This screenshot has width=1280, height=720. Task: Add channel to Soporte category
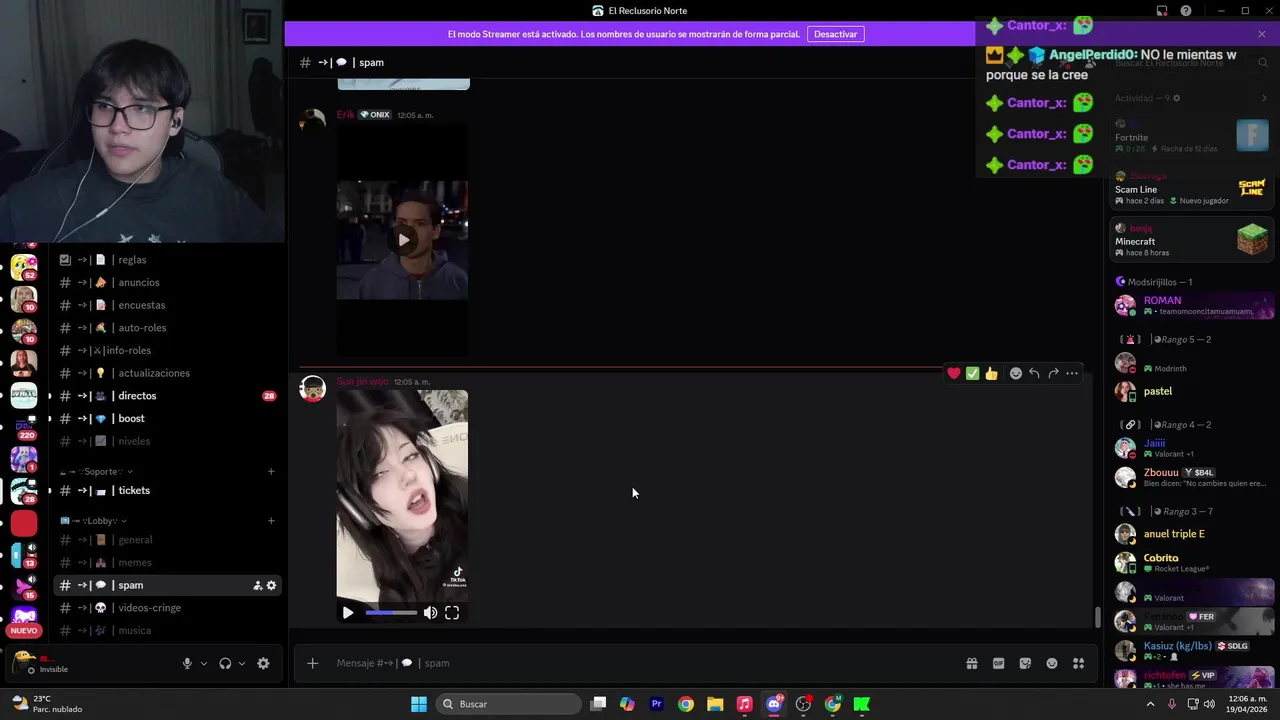pyautogui.click(x=271, y=471)
